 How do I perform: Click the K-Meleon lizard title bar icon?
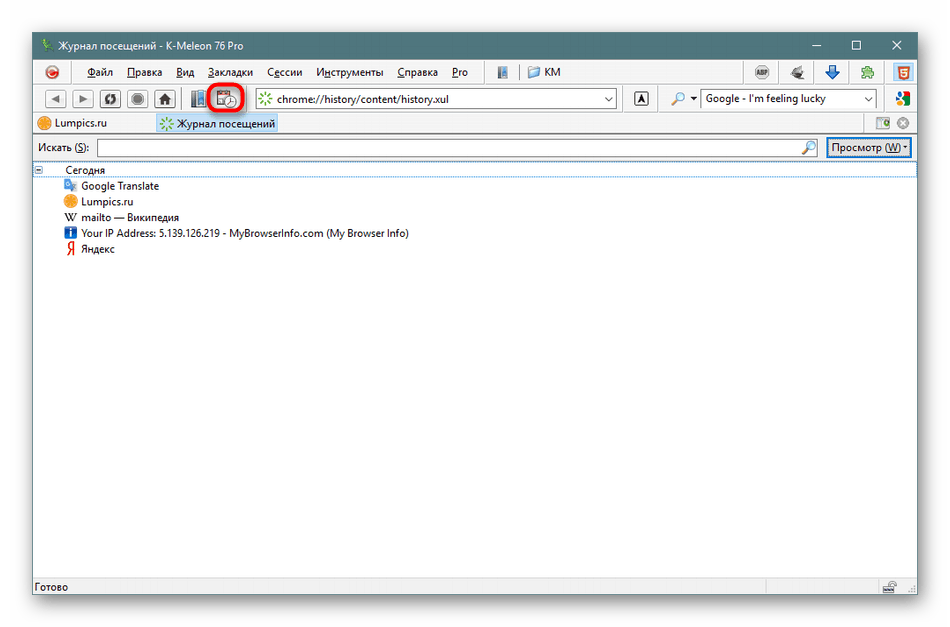47,45
